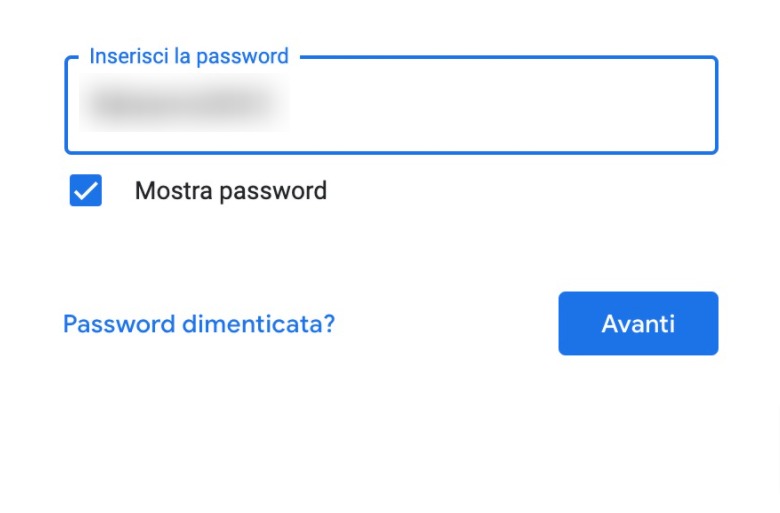Click the word Password in recovery link
Viewport: 780px width, 513px height.
[119, 324]
